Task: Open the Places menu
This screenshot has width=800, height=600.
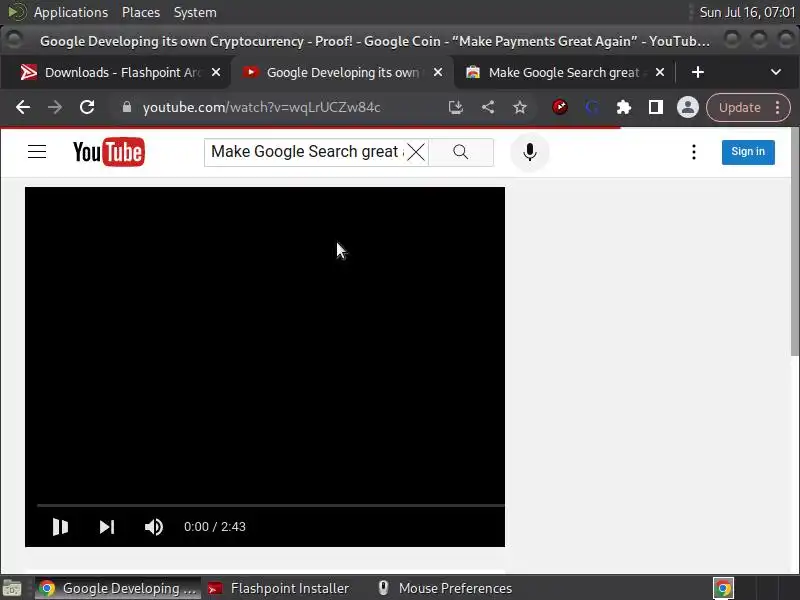Action: coord(141,12)
